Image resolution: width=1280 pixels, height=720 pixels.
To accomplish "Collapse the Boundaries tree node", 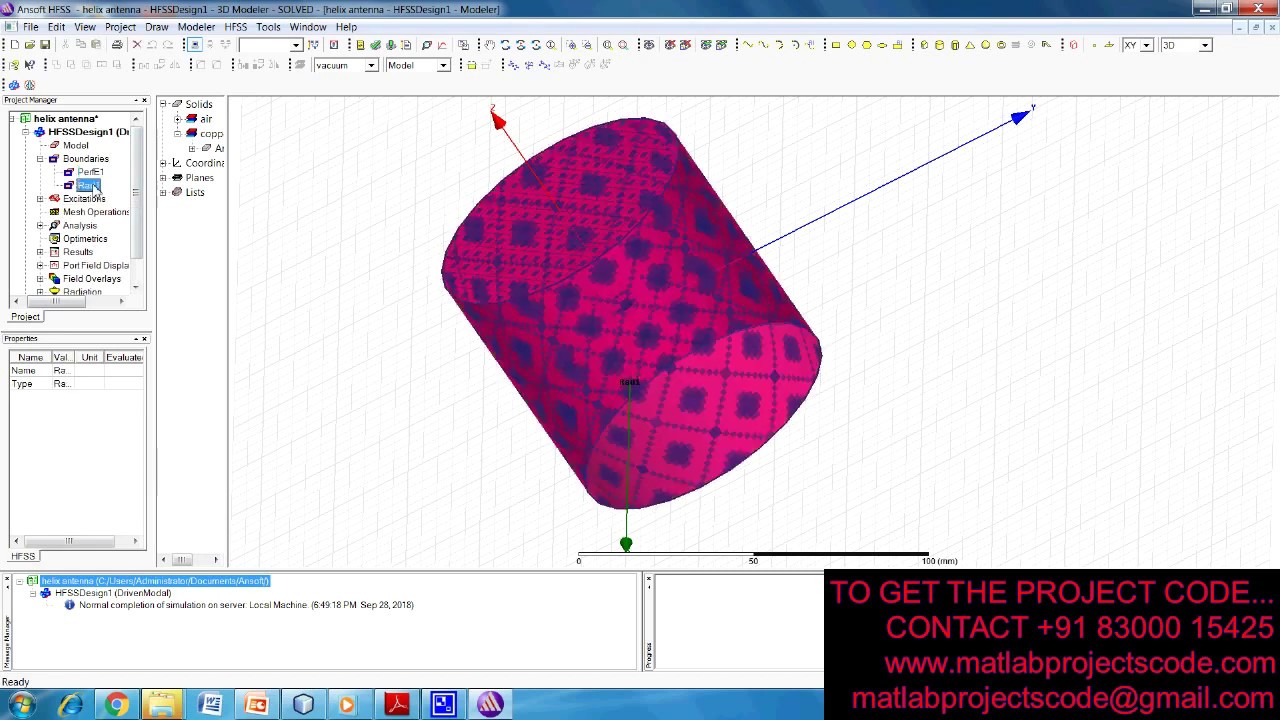I will [x=40, y=159].
